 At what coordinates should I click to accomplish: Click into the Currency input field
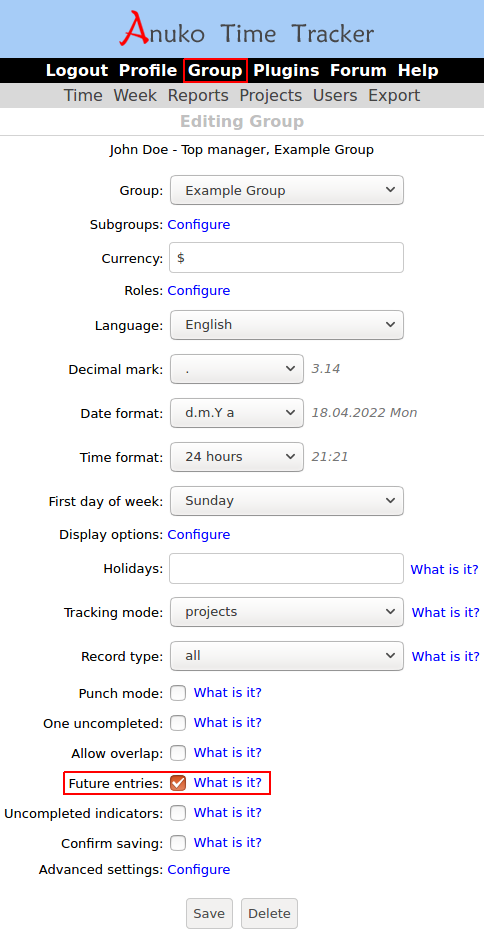coord(287,258)
